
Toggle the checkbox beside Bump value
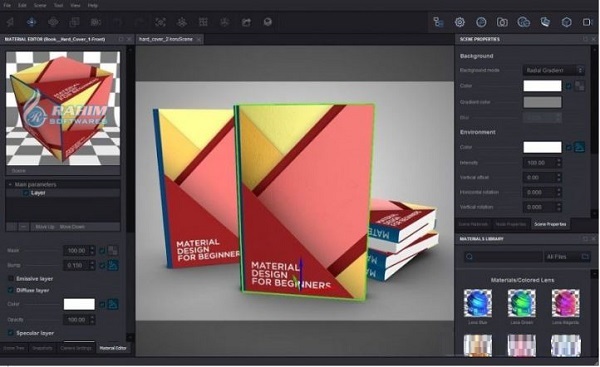102,265
